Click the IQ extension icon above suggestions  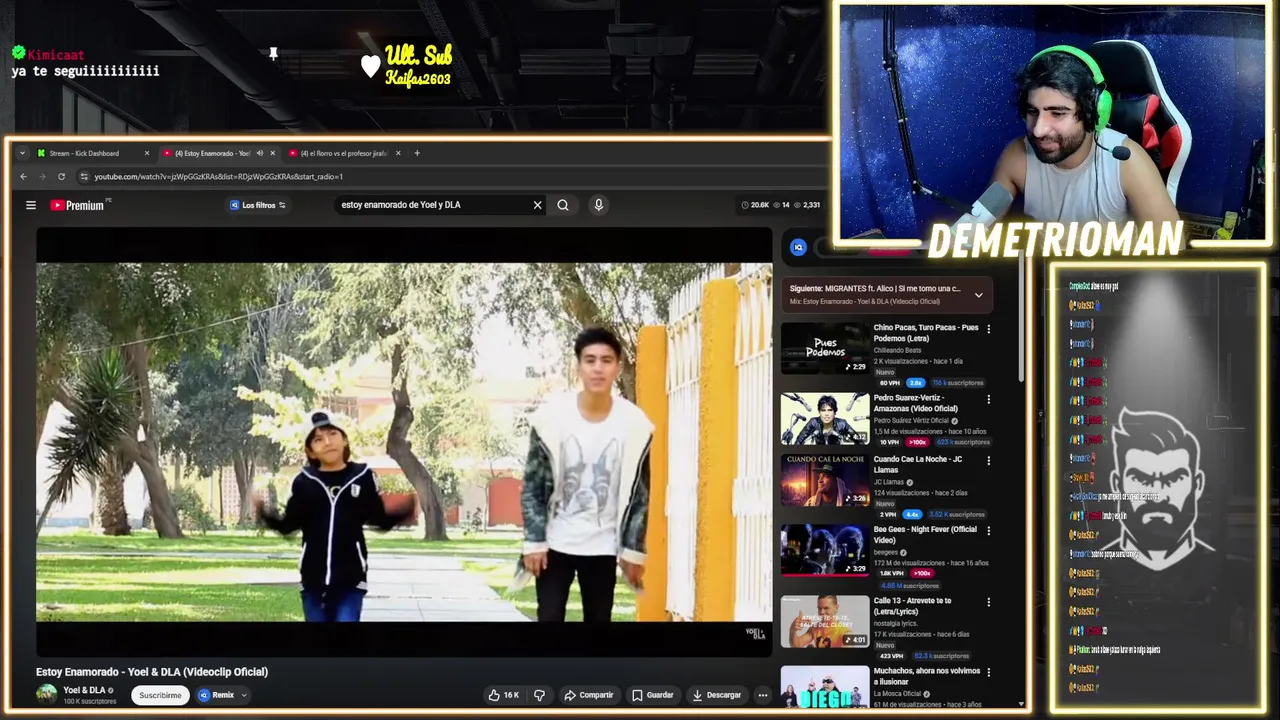tap(798, 247)
